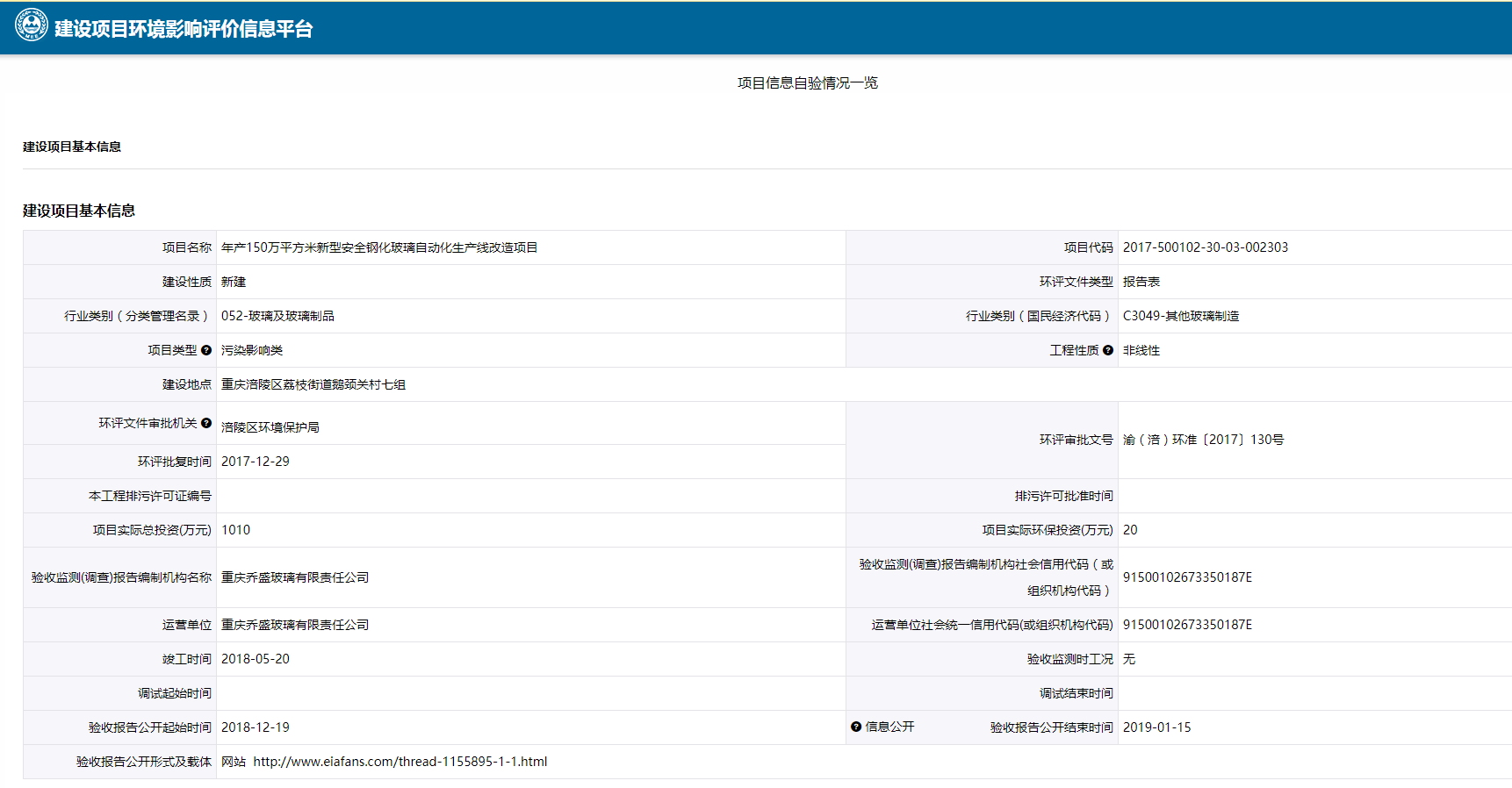Click the 项目名称 field label
Screen dimensions: 1512x788
click(x=187, y=247)
